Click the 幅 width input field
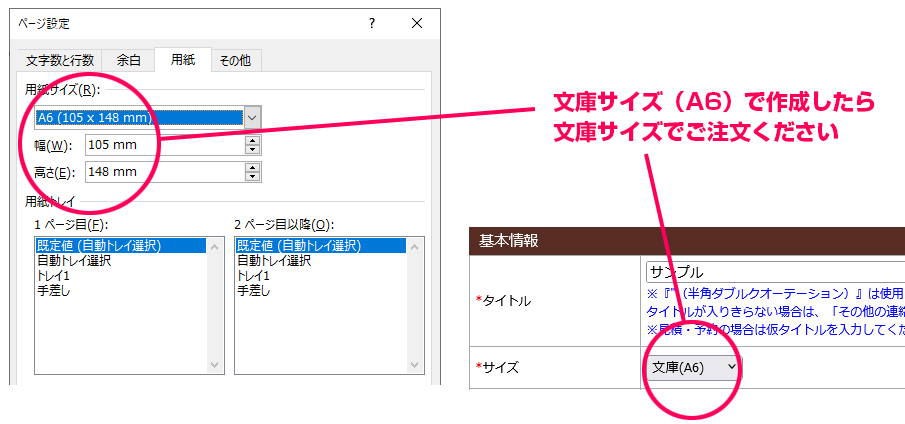 pyautogui.click(x=165, y=145)
